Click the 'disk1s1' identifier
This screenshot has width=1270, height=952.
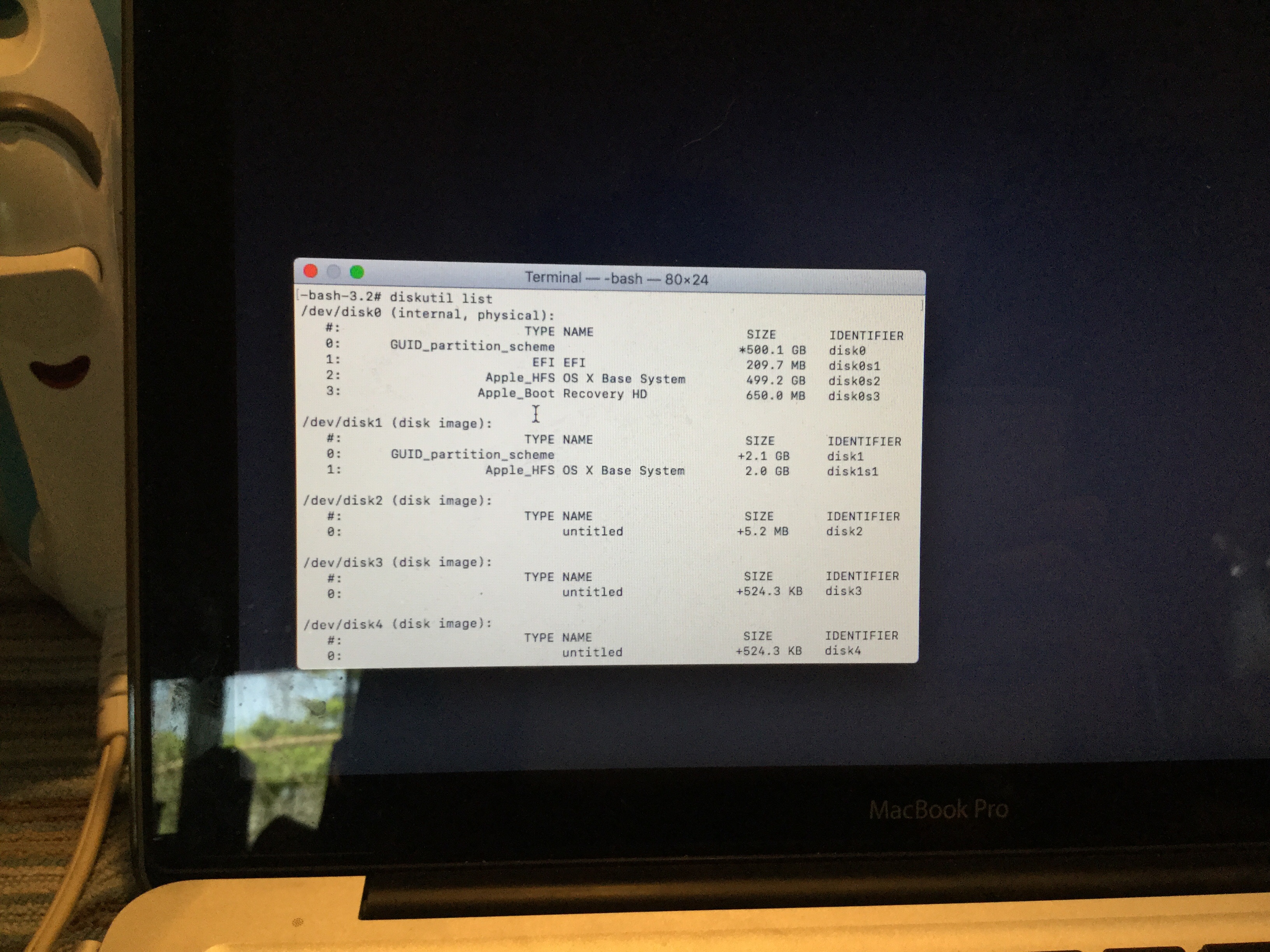852,471
